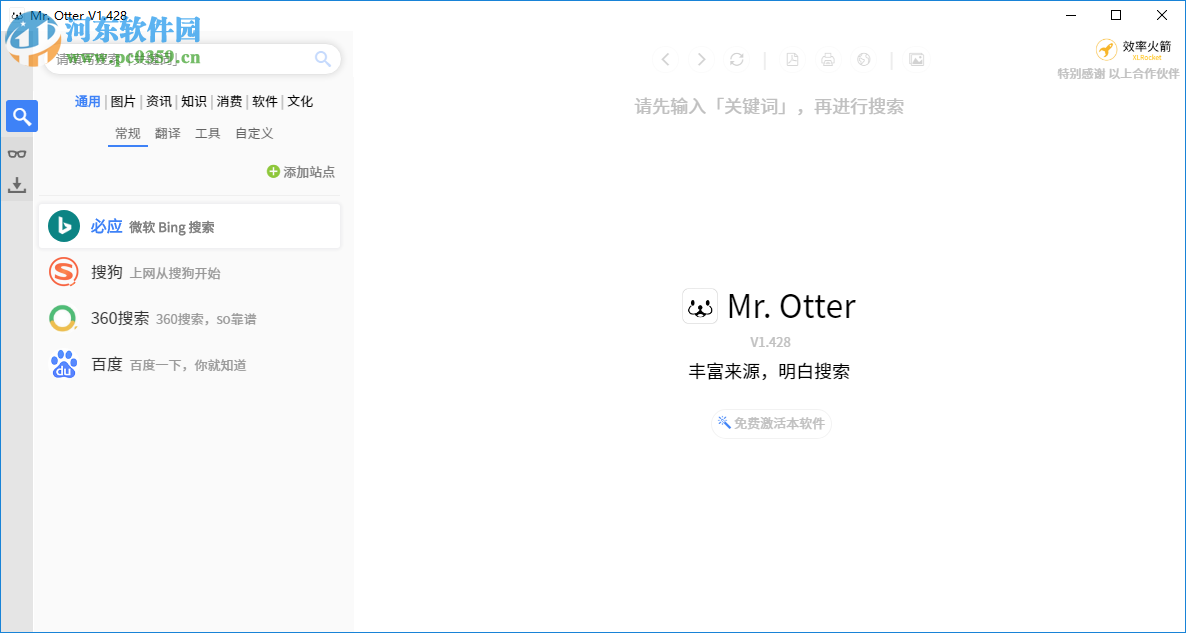Screen dimensions: 1186x633
Task: Click 免费激活本软件 button
Action: [771, 423]
